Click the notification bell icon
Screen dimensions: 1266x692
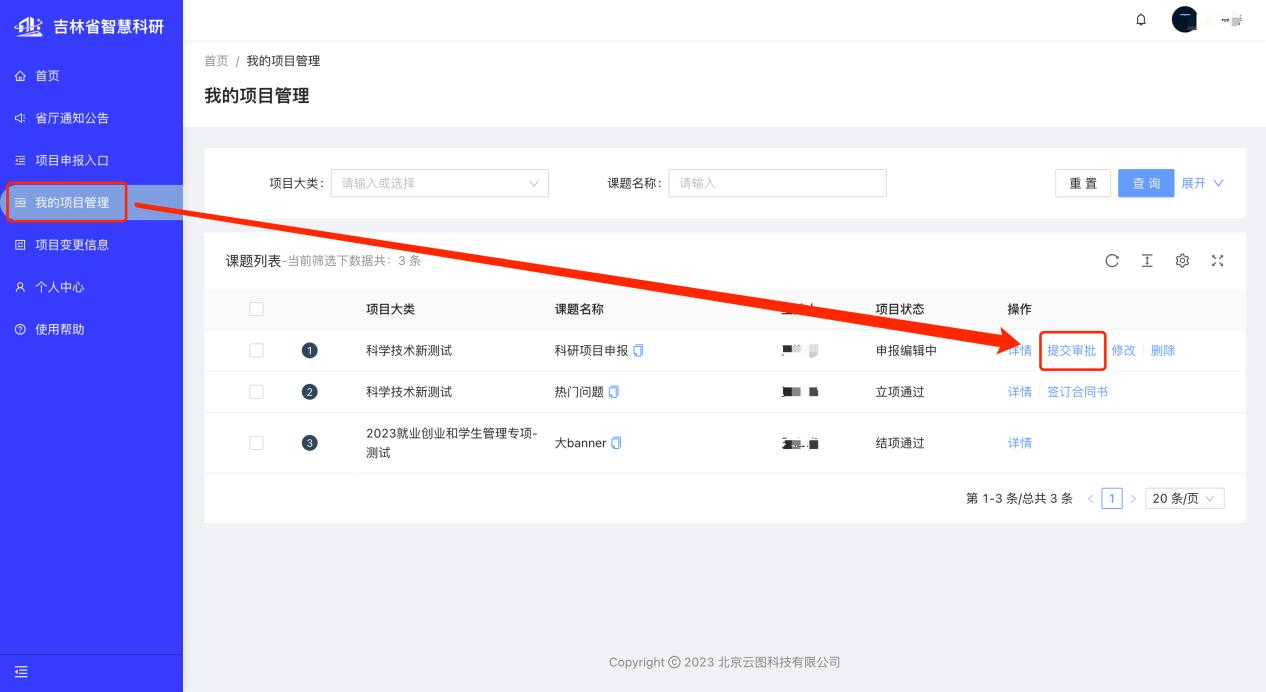click(1141, 20)
